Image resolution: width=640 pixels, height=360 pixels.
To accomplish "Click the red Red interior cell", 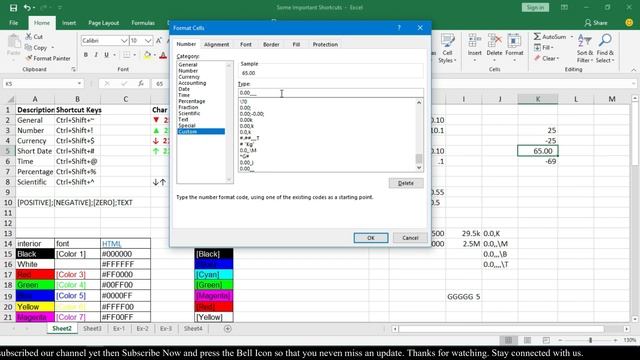I will point(35,274).
